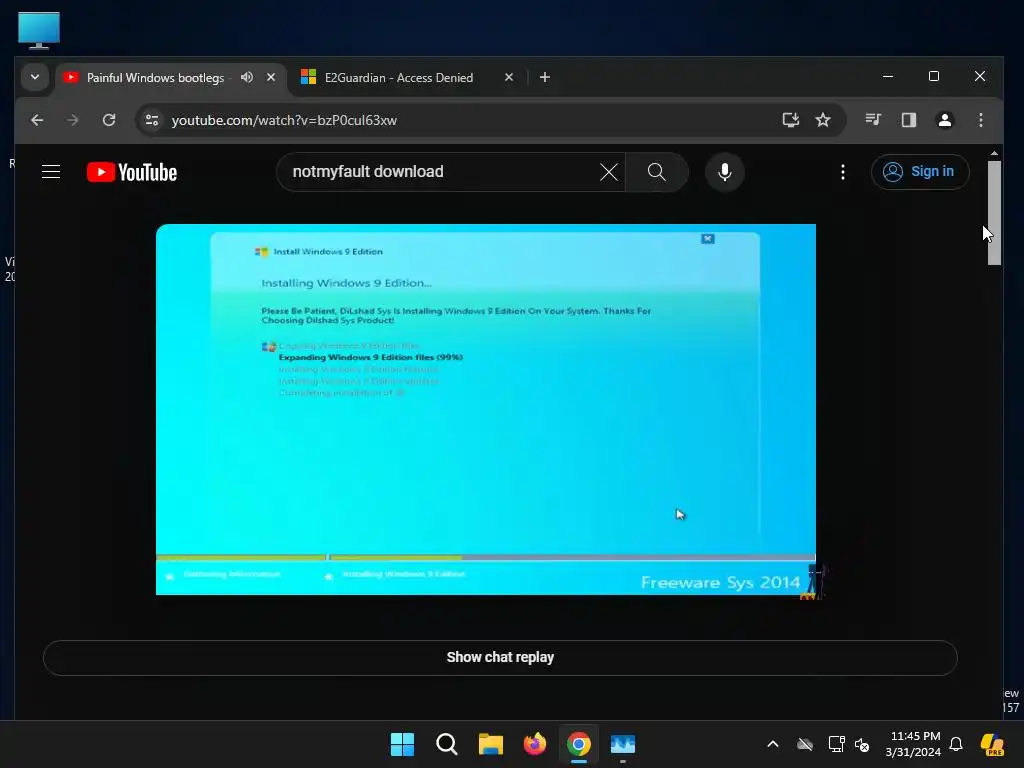Open the desktop computer icon

(x=39, y=31)
